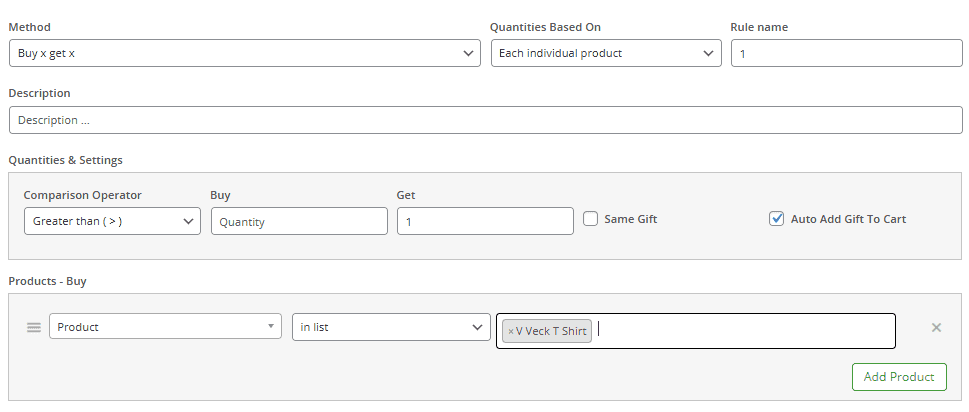Remove the V Veck T Shirt tag
Screen dimensions: 969x412
tap(511, 331)
